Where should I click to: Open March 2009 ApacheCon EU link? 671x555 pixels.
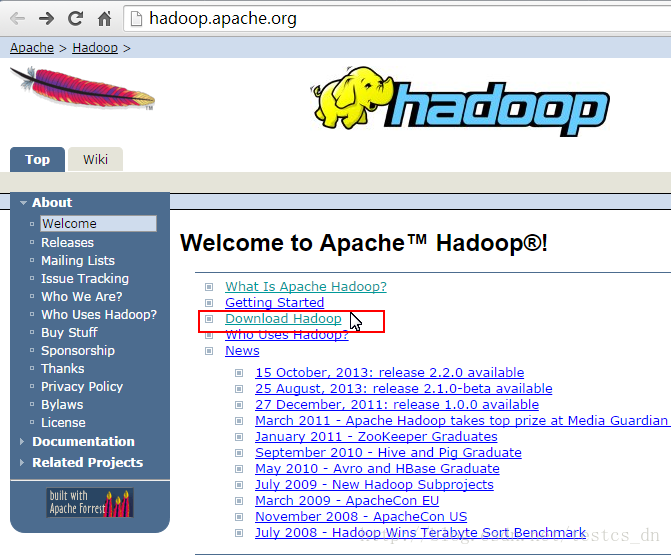click(347, 501)
